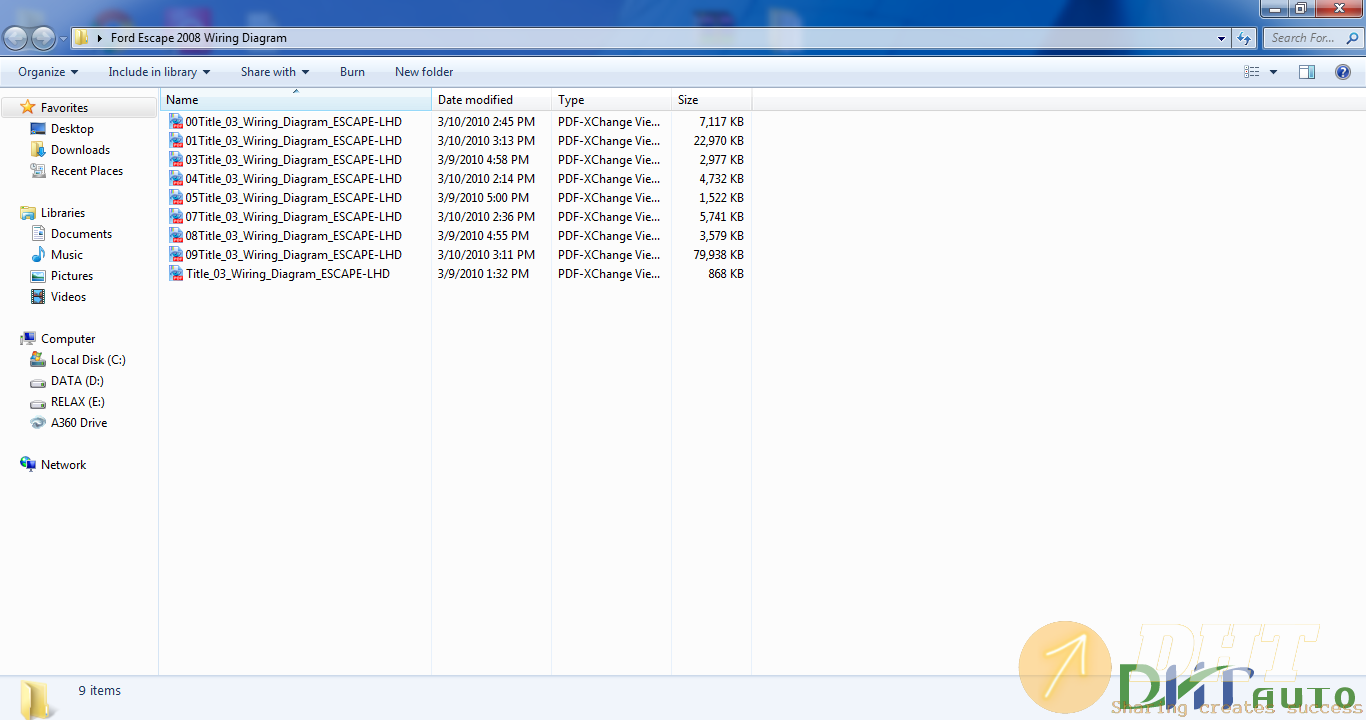Toggle the preview pane
1366x720 pixels.
click(1307, 72)
